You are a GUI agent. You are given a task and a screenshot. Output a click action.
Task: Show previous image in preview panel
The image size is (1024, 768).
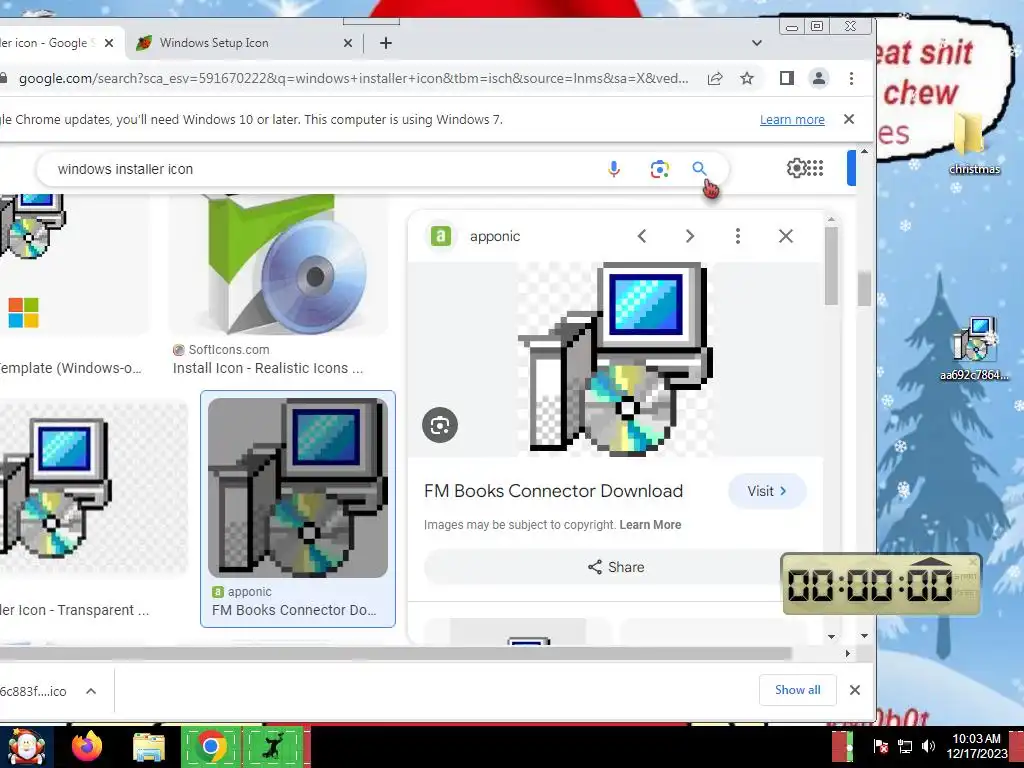pyautogui.click(x=642, y=236)
